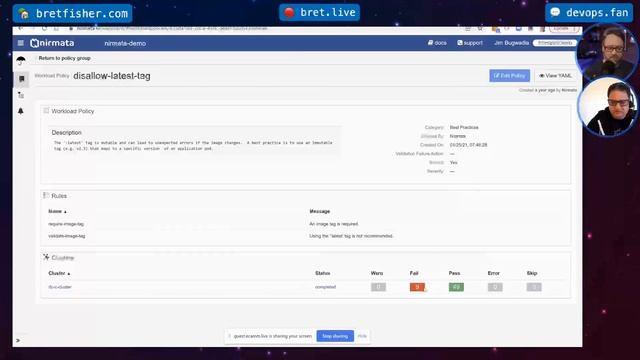Click the gray Warn count badge
This screenshot has height=360, width=640.
pos(378,287)
